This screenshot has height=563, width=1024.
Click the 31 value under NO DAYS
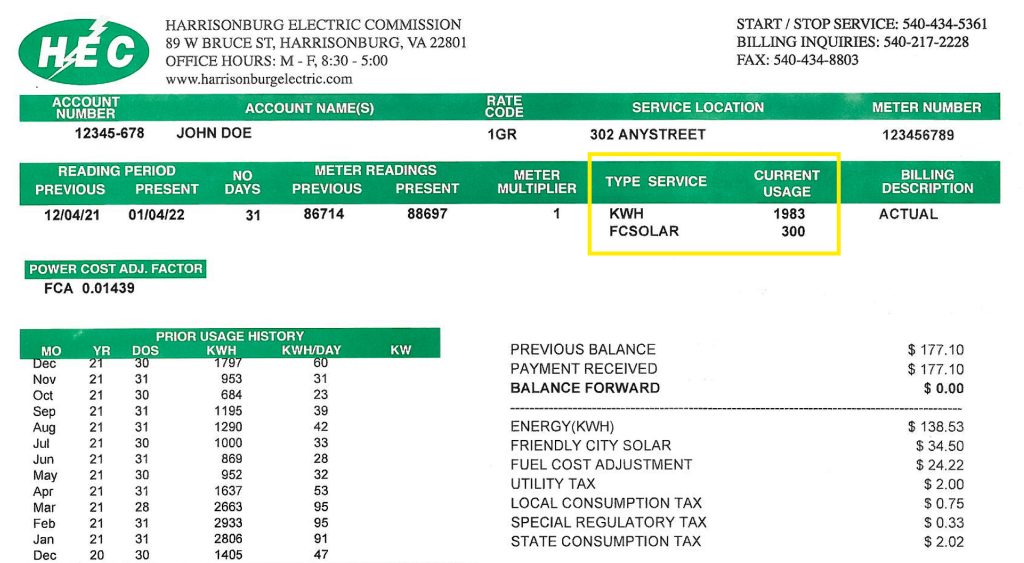tap(253, 215)
